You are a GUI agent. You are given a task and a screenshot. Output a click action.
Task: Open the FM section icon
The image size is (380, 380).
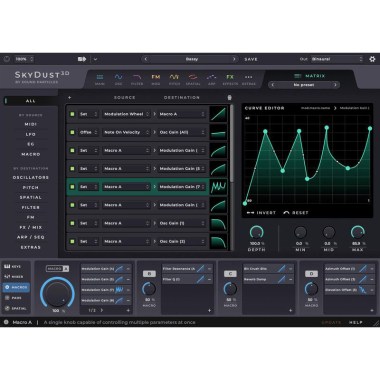(156, 77)
